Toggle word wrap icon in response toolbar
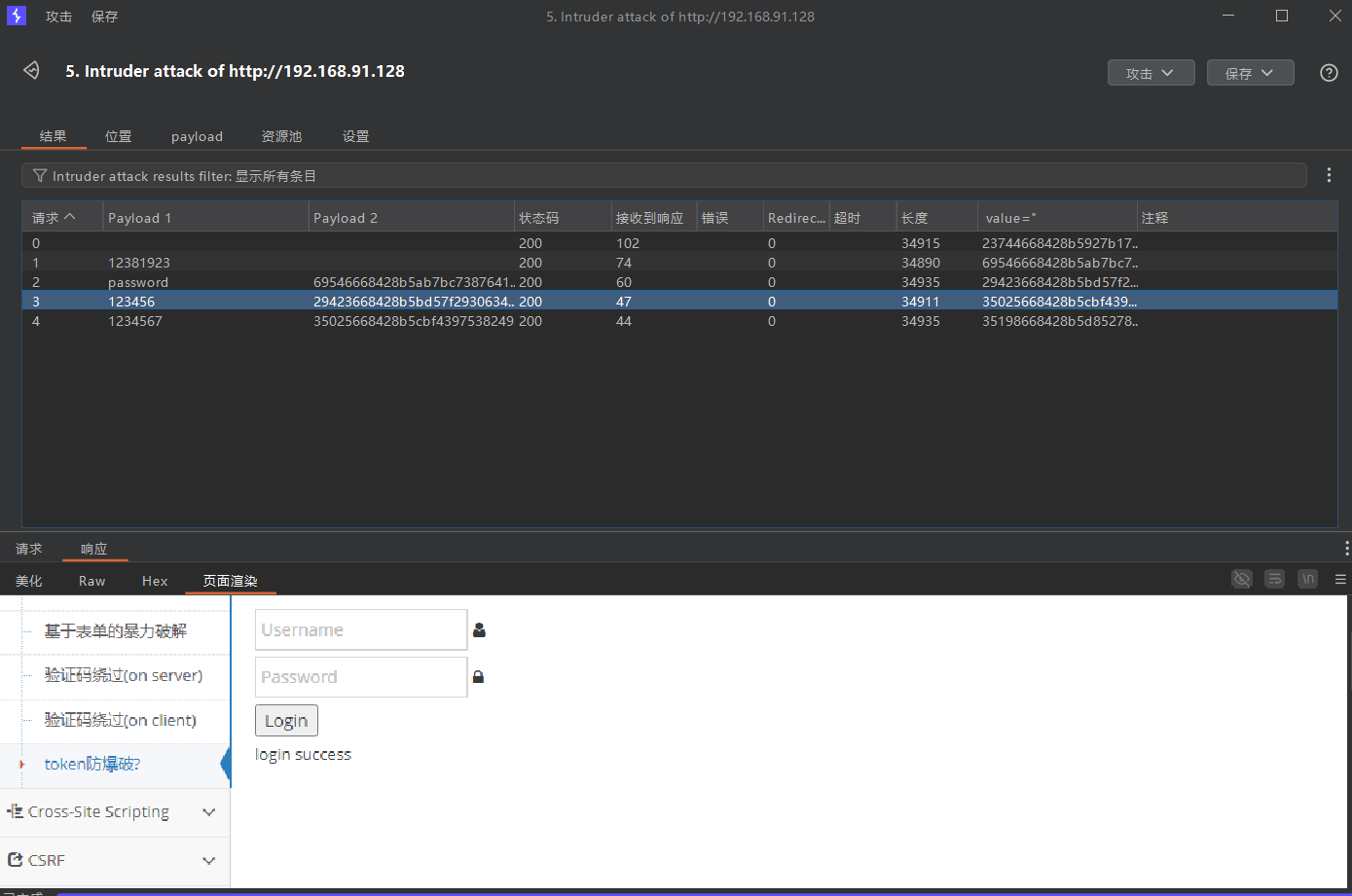This screenshot has width=1352, height=896. [1274, 579]
